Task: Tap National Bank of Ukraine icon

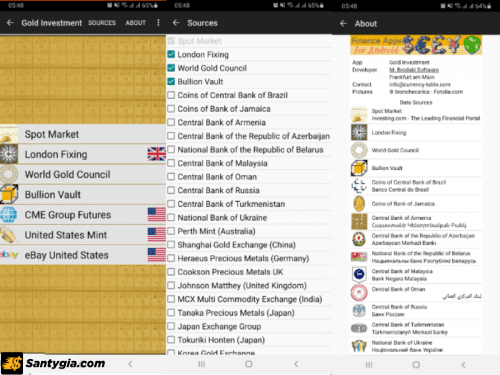Action: [359, 346]
